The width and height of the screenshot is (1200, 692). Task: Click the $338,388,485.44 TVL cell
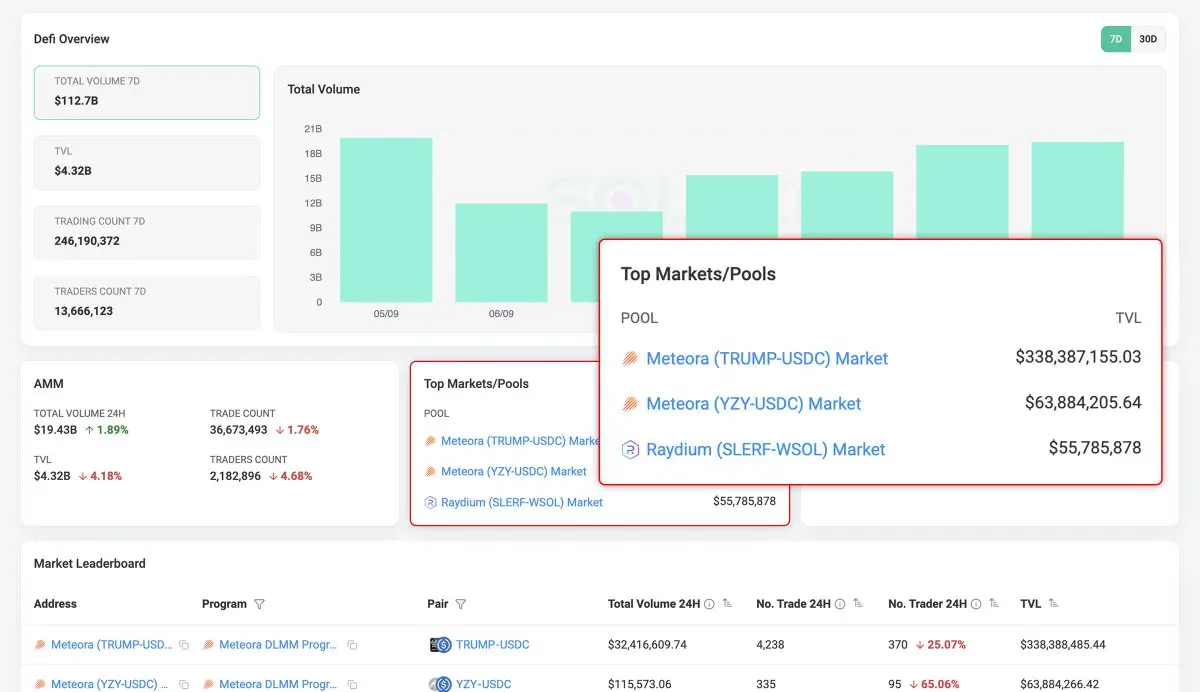pos(1063,645)
